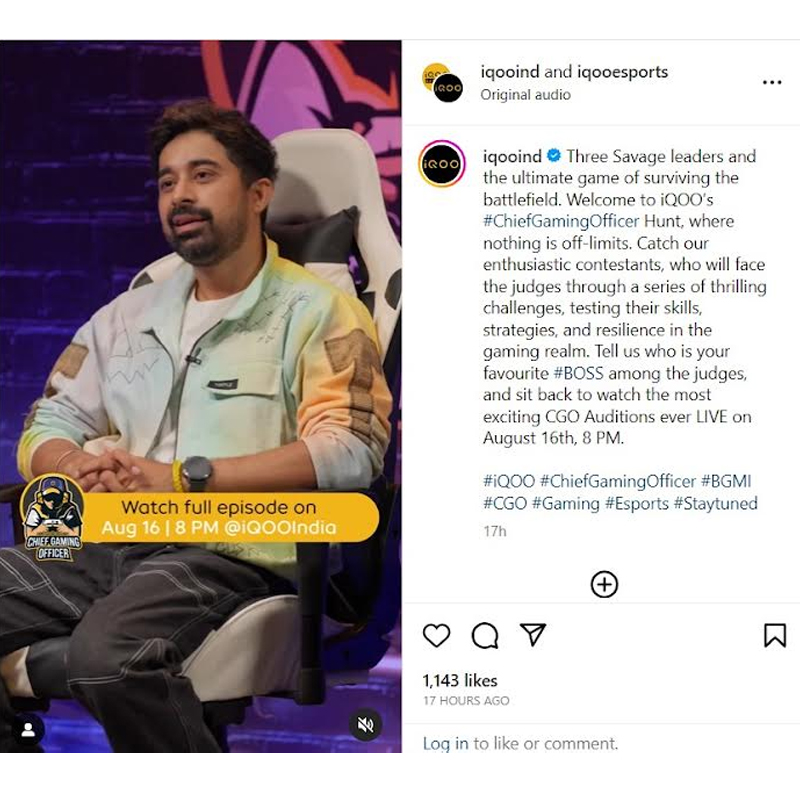Open the iQOO avatar beside the caption

point(442,164)
